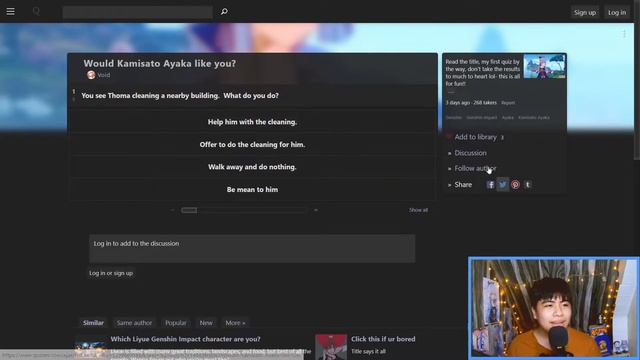Click 'Show all' questions link

[x=418, y=210]
